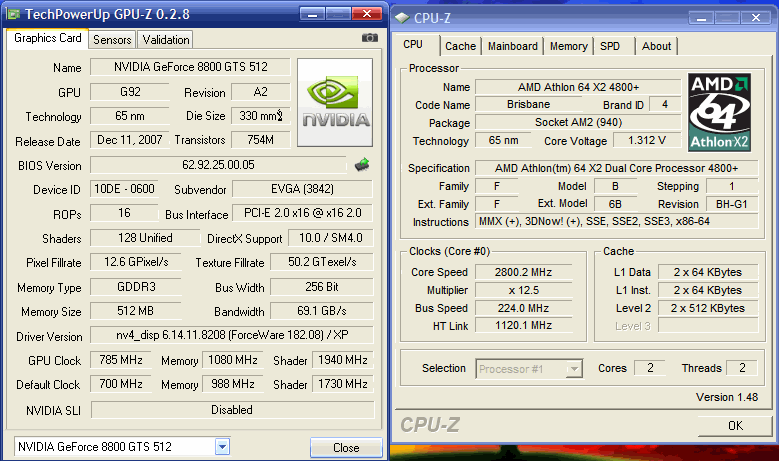Click the Driver Version field
779x461 pixels.
click(x=232, y=335)
